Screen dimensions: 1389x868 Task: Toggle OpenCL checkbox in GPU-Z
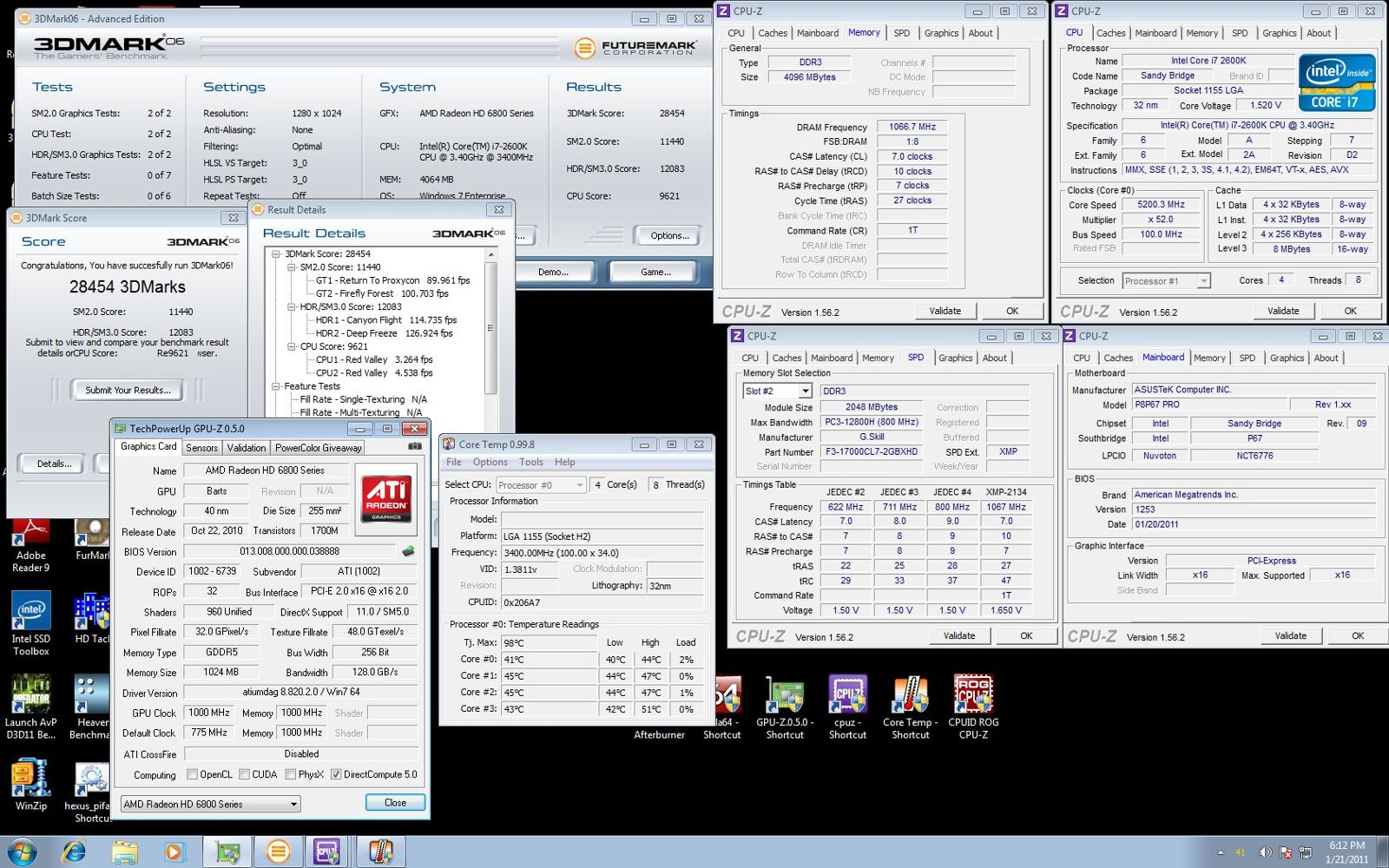pos(193,774)
